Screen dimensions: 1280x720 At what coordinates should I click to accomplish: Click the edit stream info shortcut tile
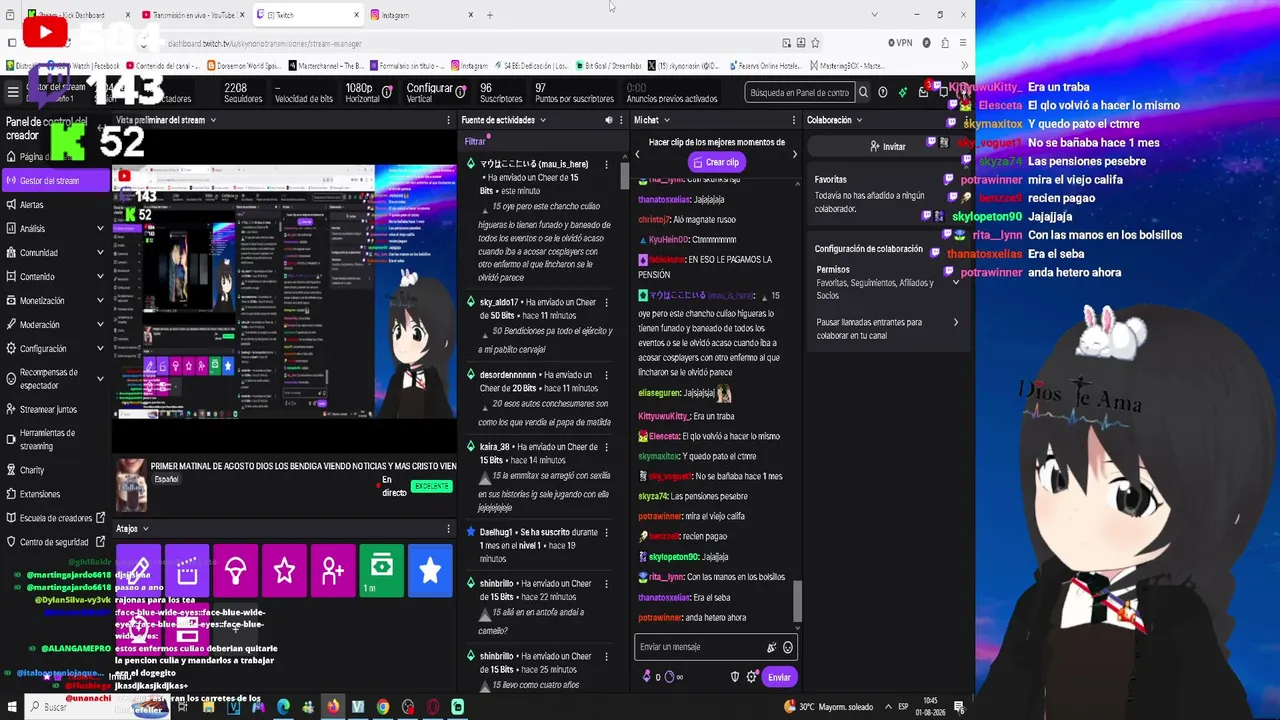pyautogui.click(x=138, y=570)
